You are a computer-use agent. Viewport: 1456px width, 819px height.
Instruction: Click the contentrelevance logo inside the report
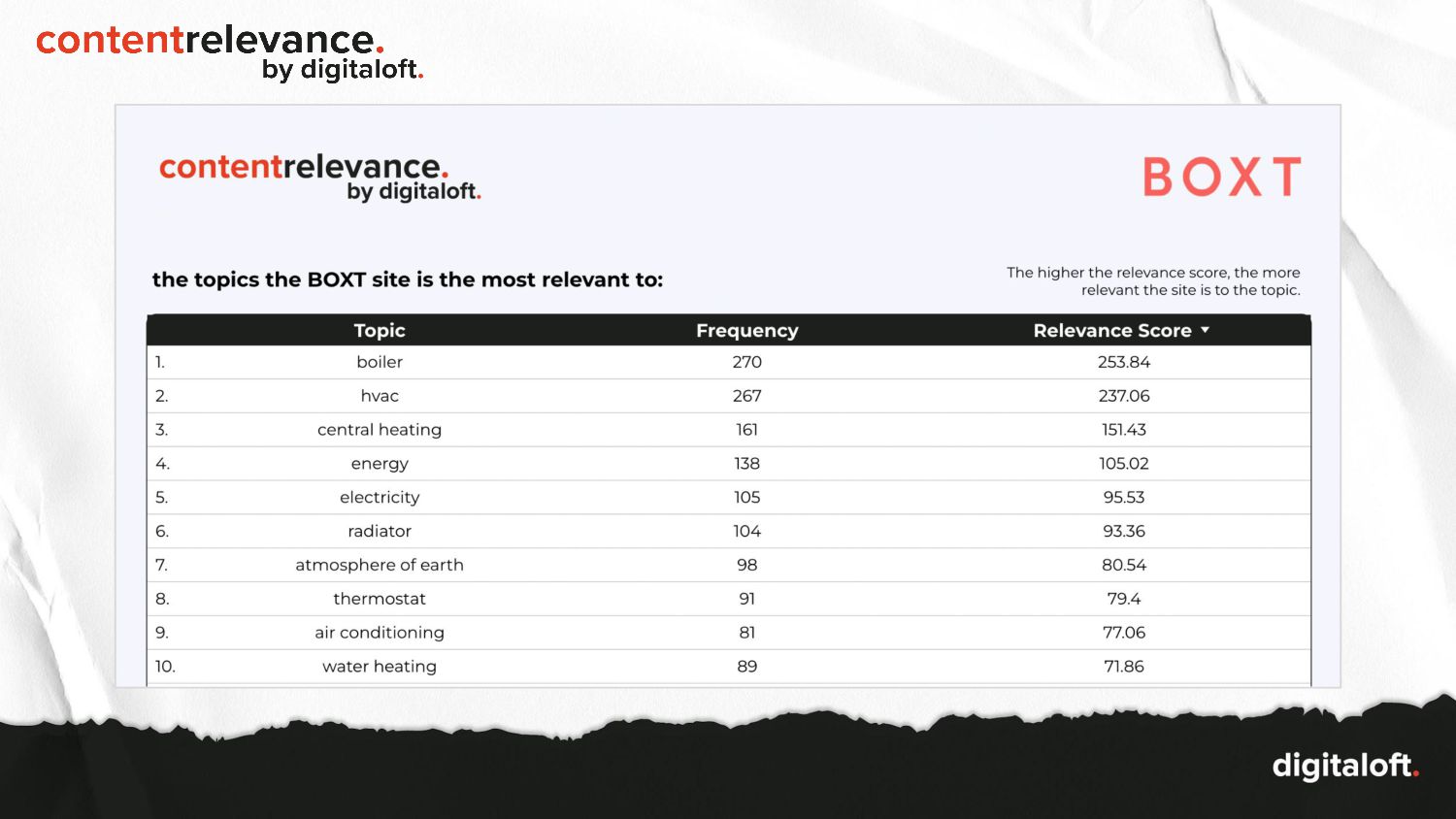pyautogui.click(x=320, y=177)
